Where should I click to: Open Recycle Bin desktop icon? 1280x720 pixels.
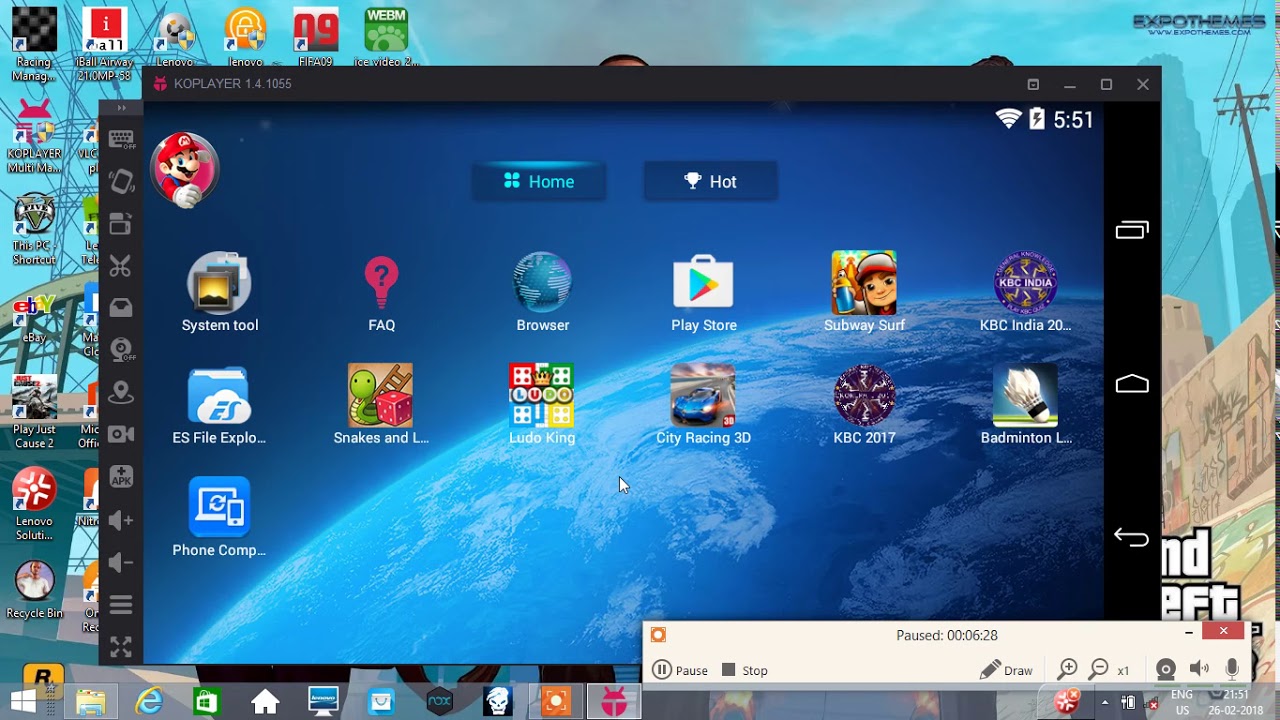point(34,590)
